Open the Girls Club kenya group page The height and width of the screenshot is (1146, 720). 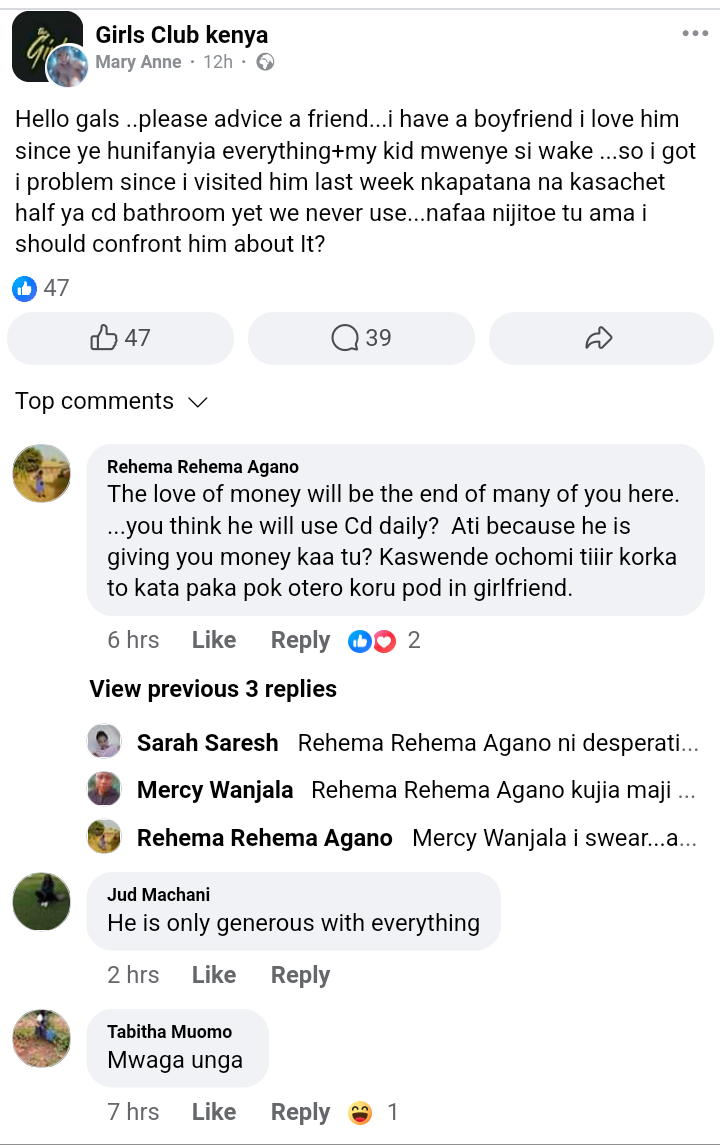tap(181, 35)
